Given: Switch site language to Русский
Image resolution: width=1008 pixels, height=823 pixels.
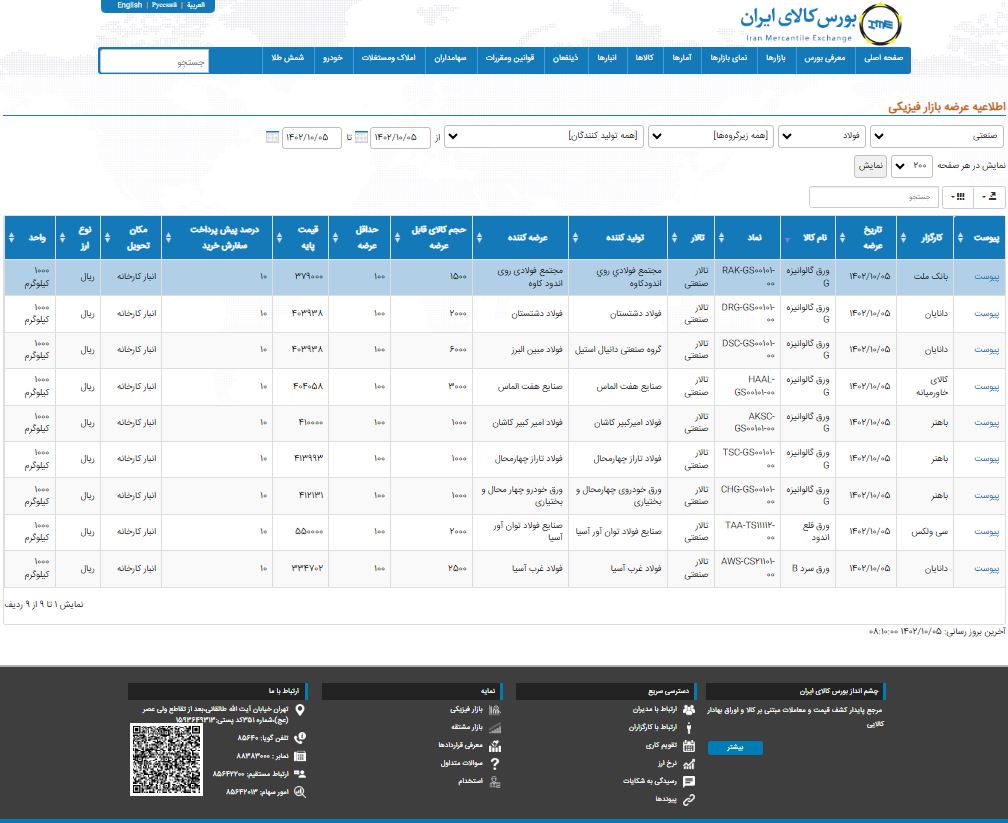Looking at the screenshot, I should pyautogui.click(x=164, y=5).
